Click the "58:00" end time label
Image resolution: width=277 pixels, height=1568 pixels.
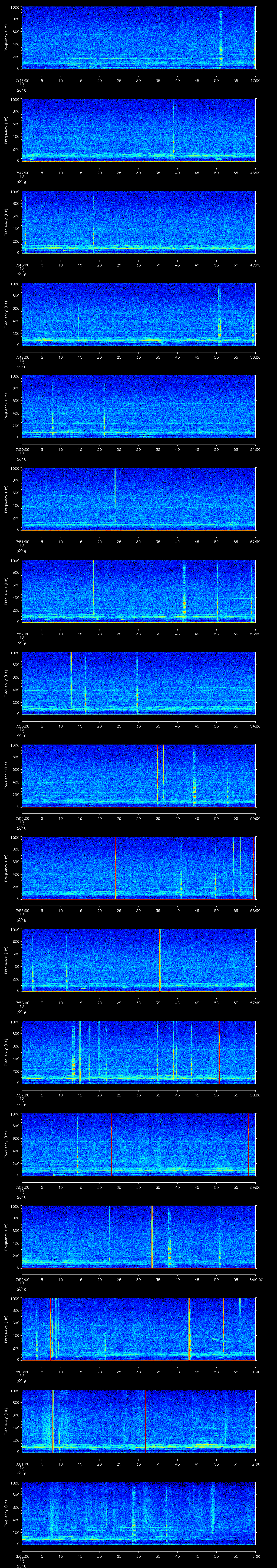(x=255, y=1095)
